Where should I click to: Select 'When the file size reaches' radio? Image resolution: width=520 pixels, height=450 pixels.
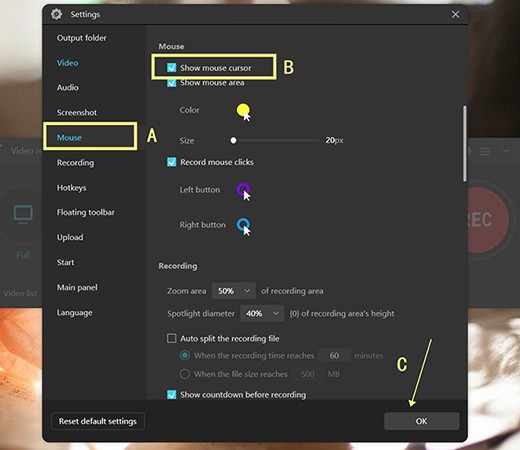click(185, 374)
